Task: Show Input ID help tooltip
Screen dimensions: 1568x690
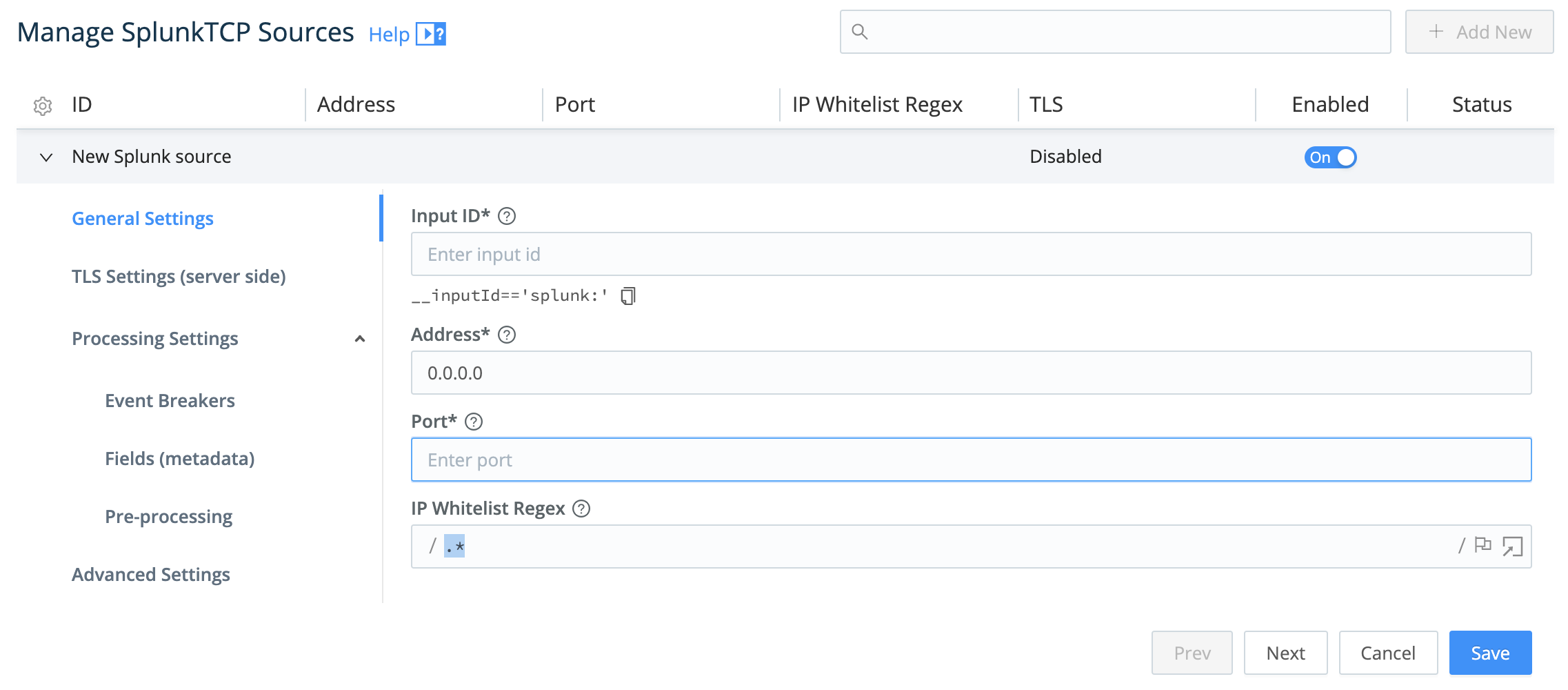Action: 507,217
